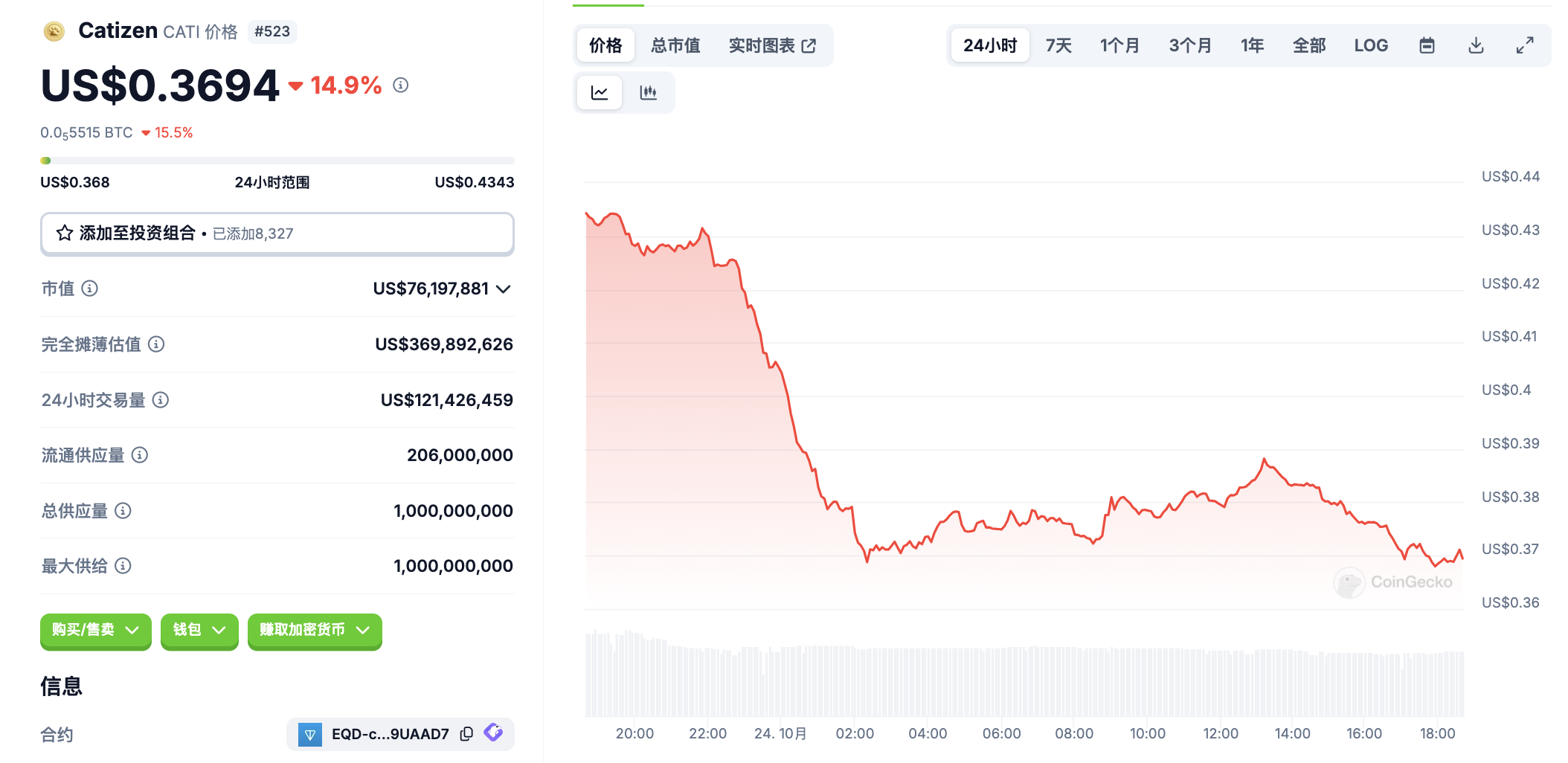Open the 钱包 dropdown
1568x763 pixels.
199,631
